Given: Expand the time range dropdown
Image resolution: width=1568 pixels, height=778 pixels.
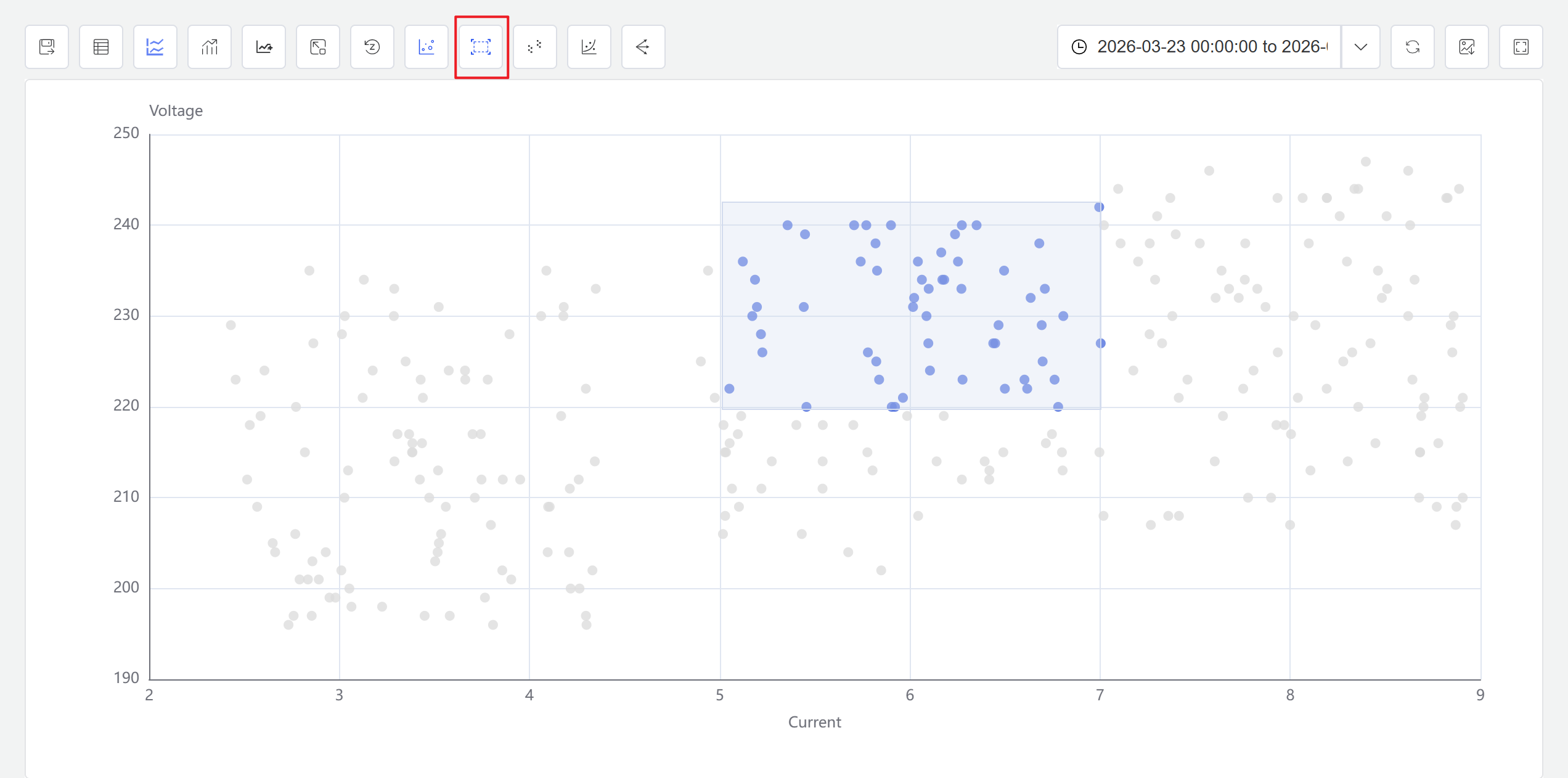Looking at the screenshot, I should click(1362, 46).
